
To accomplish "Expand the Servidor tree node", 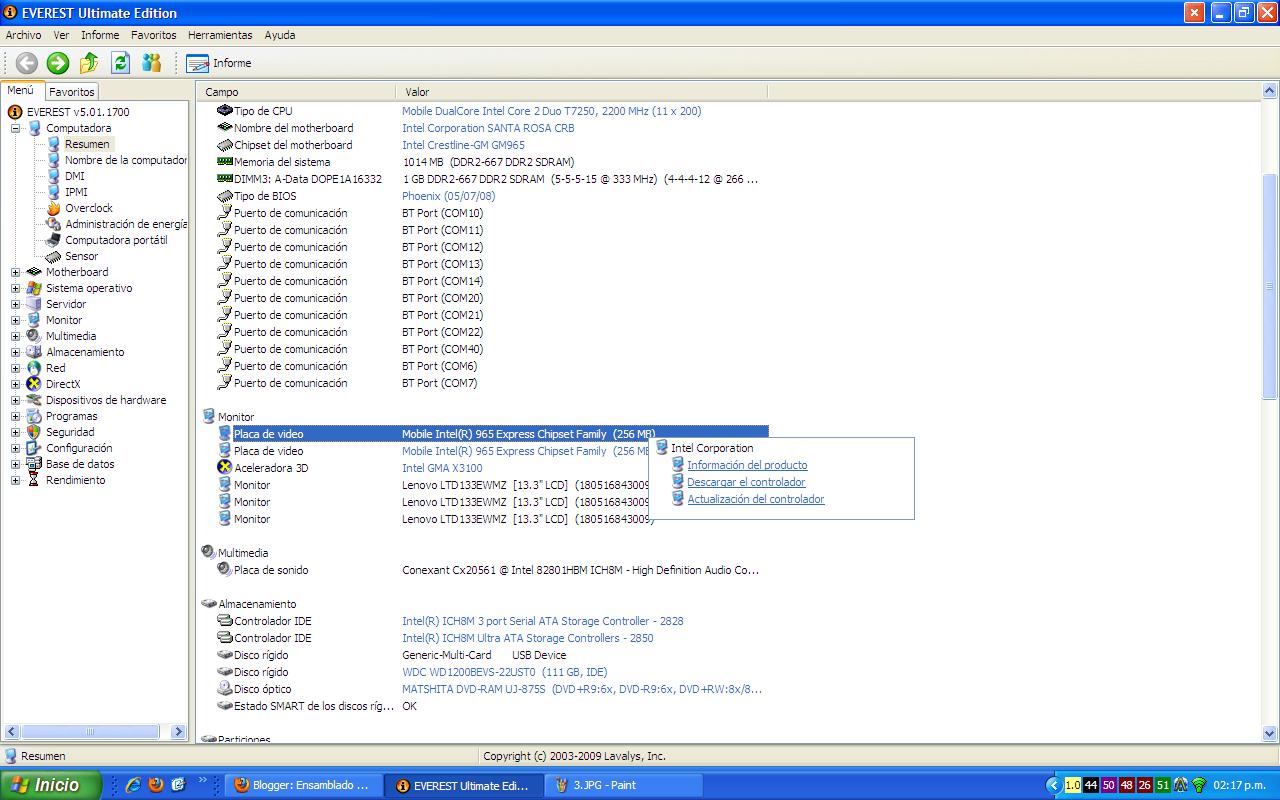I will coord(15,304).
